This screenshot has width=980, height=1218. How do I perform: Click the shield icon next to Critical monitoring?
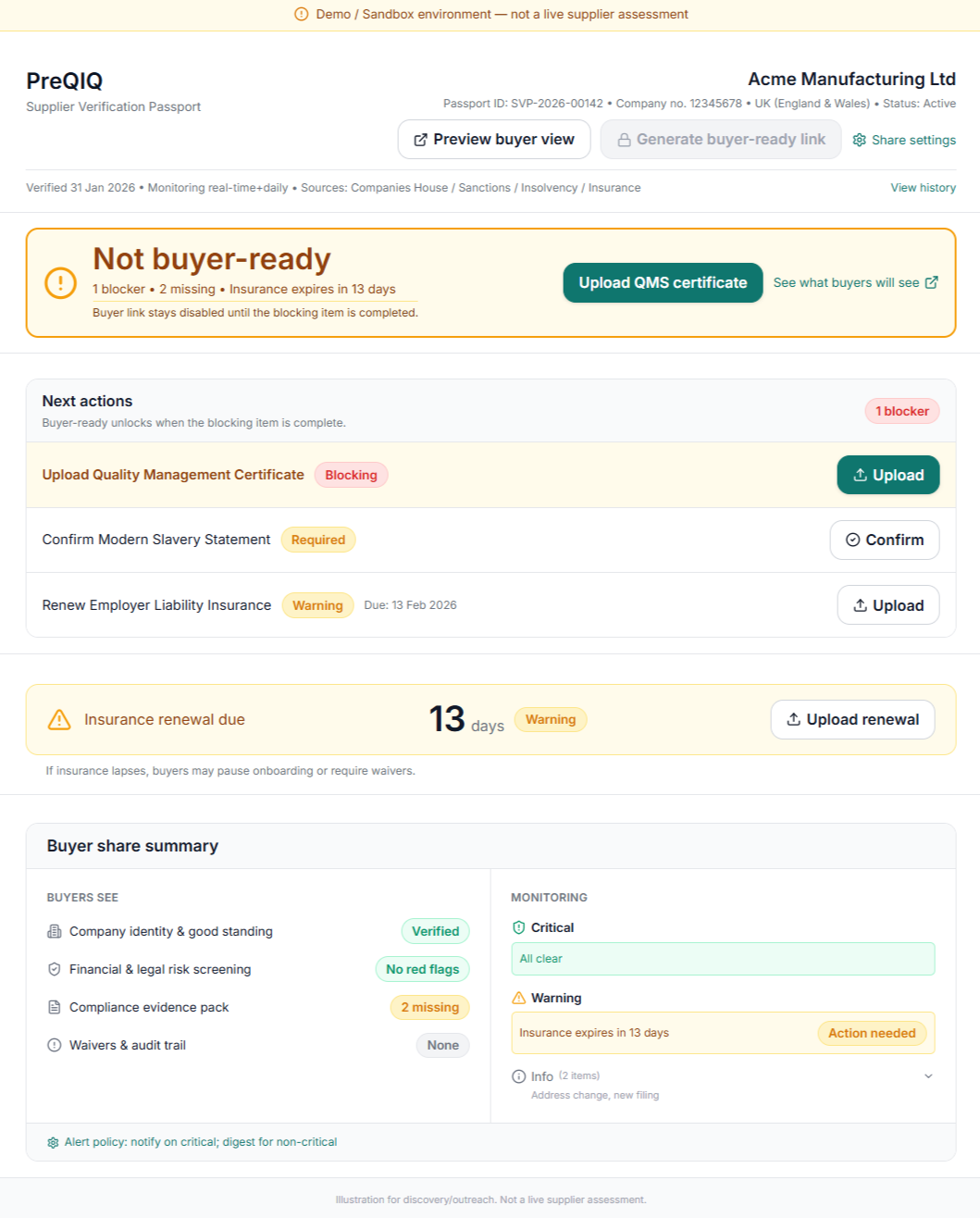click(518, 927)
